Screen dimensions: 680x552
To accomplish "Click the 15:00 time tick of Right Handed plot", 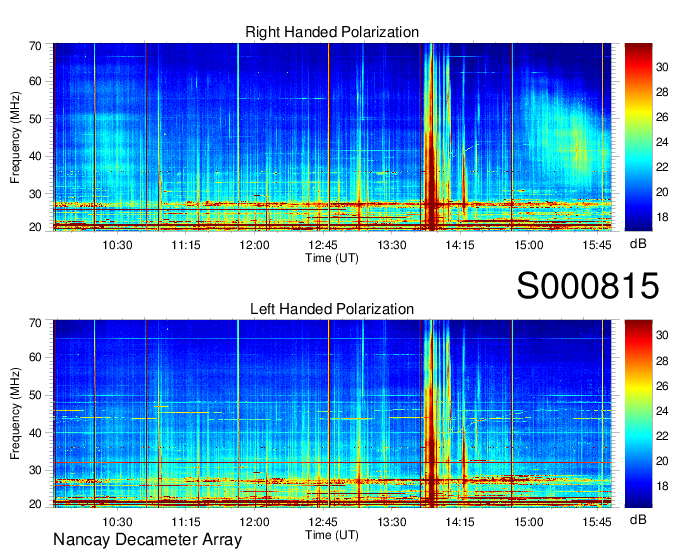I will coord(529,245).
